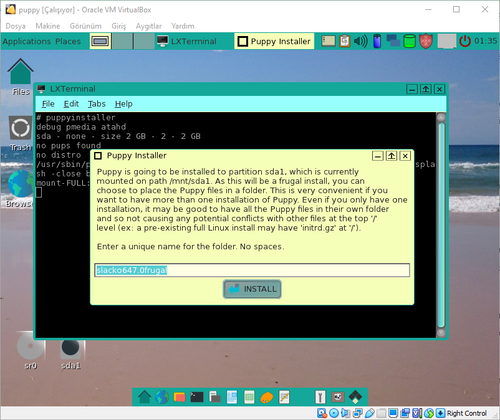Click the Right Control host key indicator
This screenshot has height=420, width=500.
[466, 413]
